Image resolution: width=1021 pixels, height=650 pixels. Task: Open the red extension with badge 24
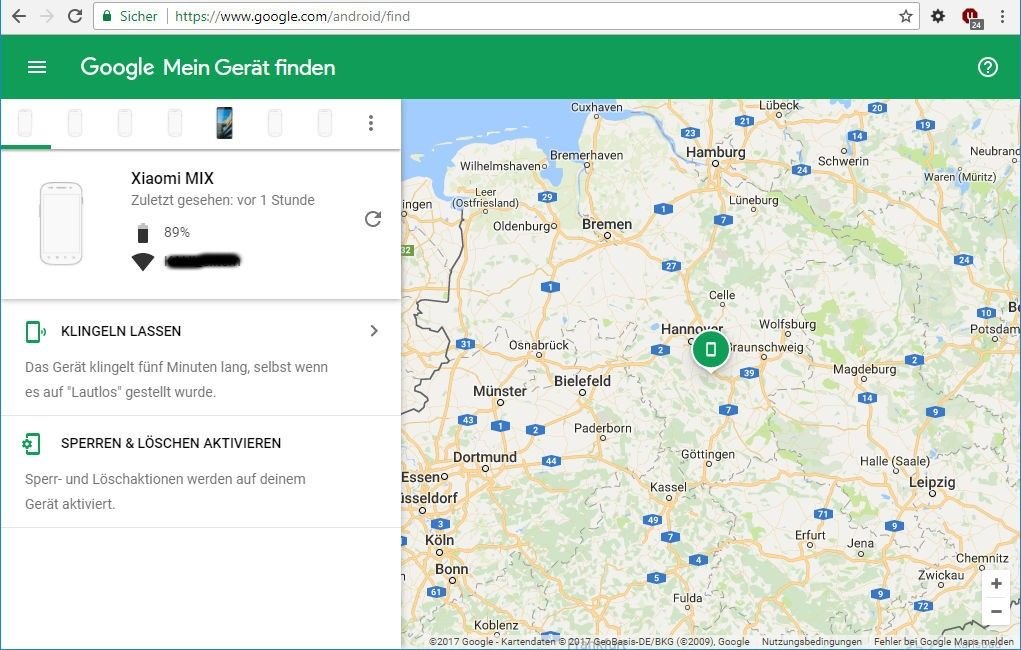click(972, 18)
